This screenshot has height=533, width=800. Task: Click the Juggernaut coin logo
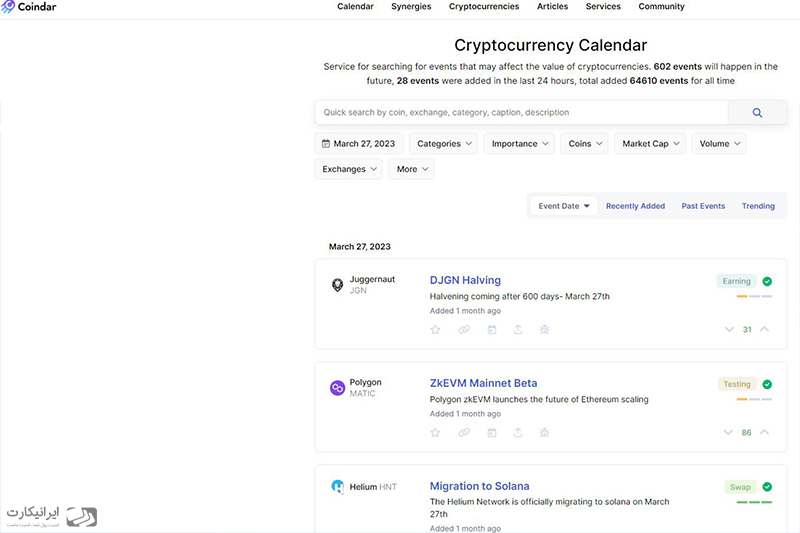point(337,285)
